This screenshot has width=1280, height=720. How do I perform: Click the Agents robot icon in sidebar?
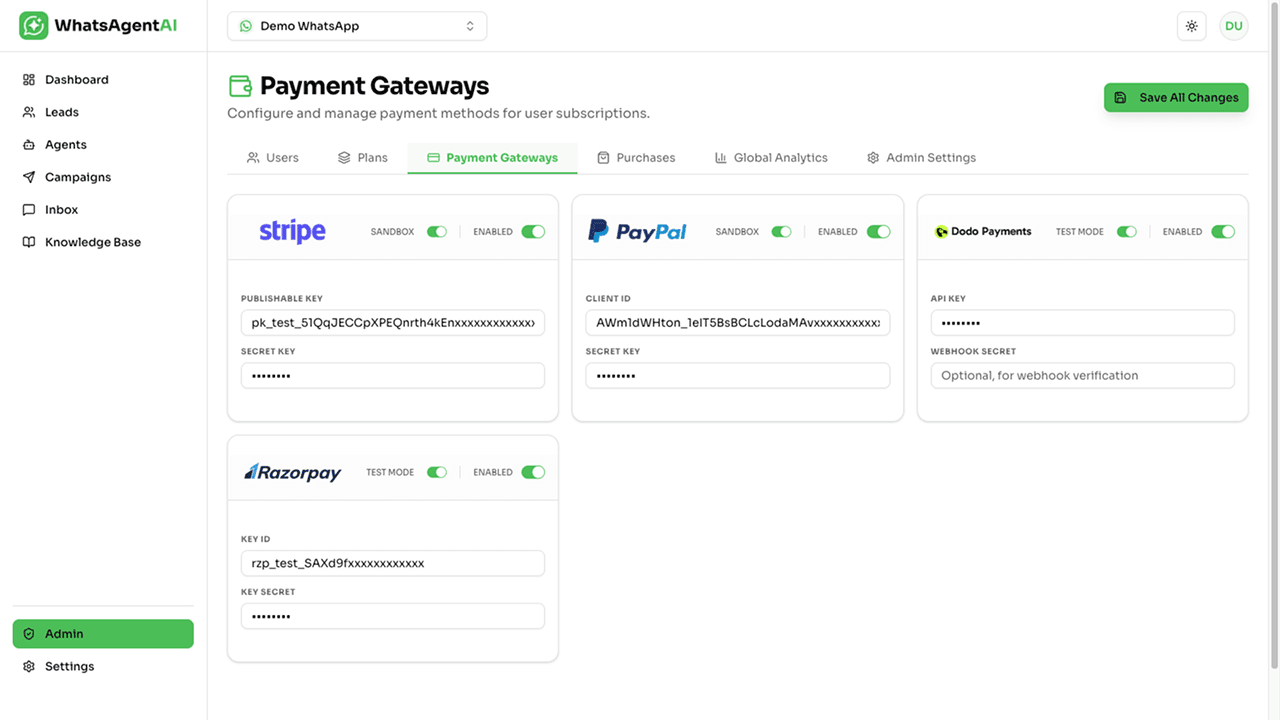coord(29,145)
